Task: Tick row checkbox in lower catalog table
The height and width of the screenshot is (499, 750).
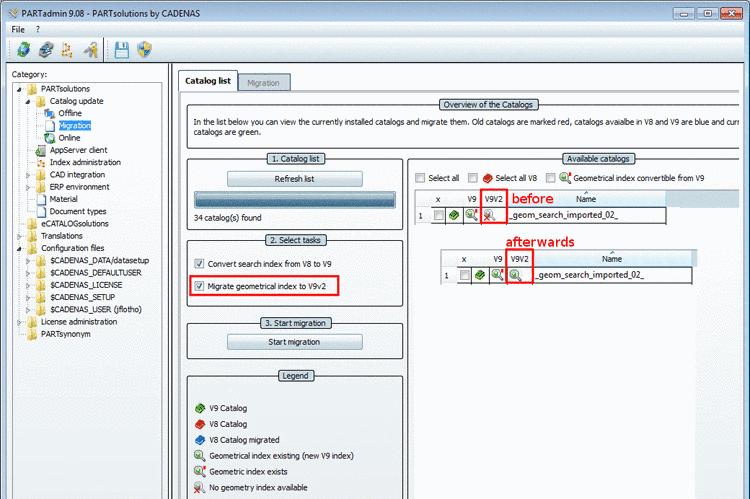Action: (464, 275)
